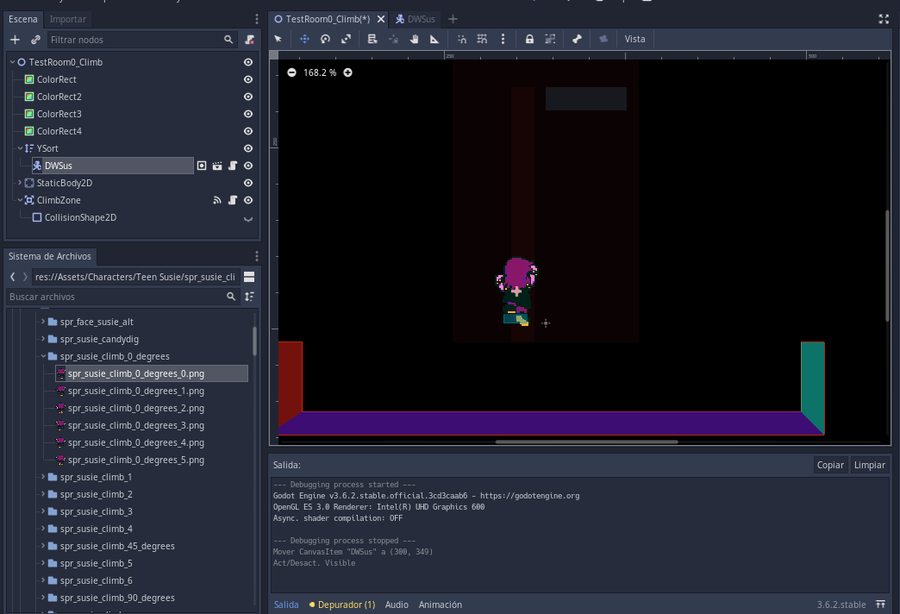Viewport: 900px width, 614px height.
Task: Expand the spr_susie_climb_45_degrees folder
Action: pos(43,546)
